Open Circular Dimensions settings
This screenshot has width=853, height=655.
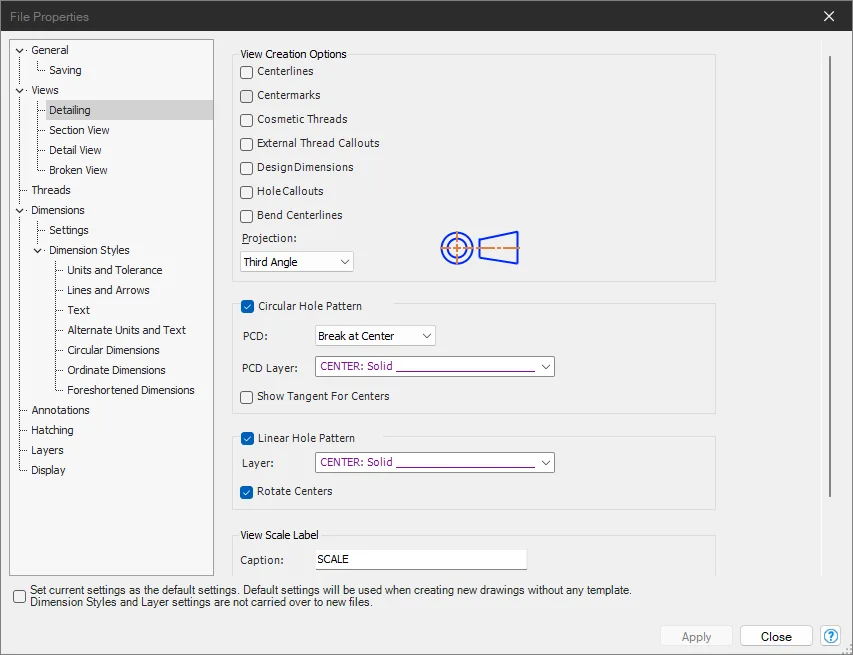(x=113, y=350)
